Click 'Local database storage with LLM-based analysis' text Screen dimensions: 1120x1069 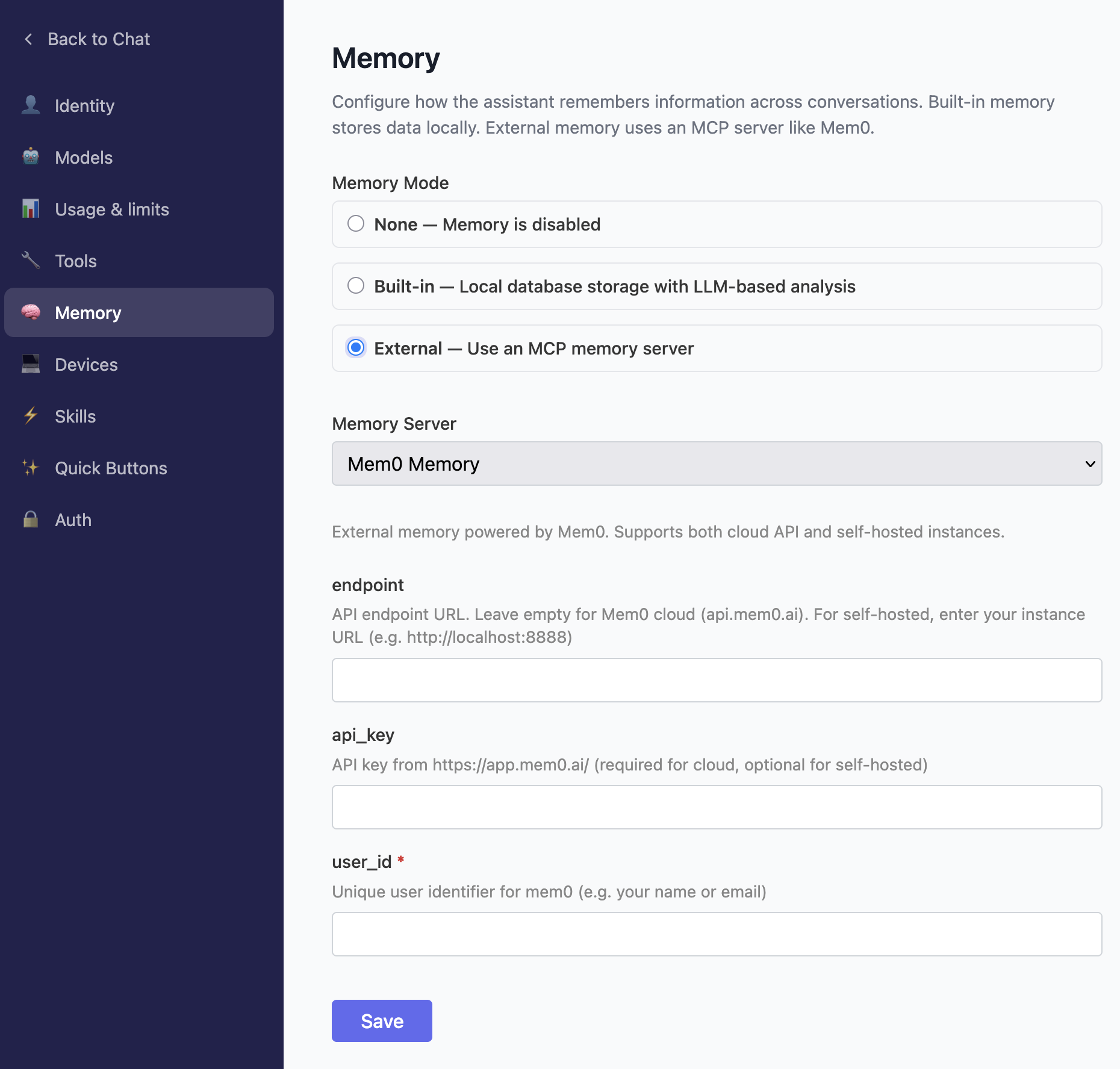pos(657,287)
